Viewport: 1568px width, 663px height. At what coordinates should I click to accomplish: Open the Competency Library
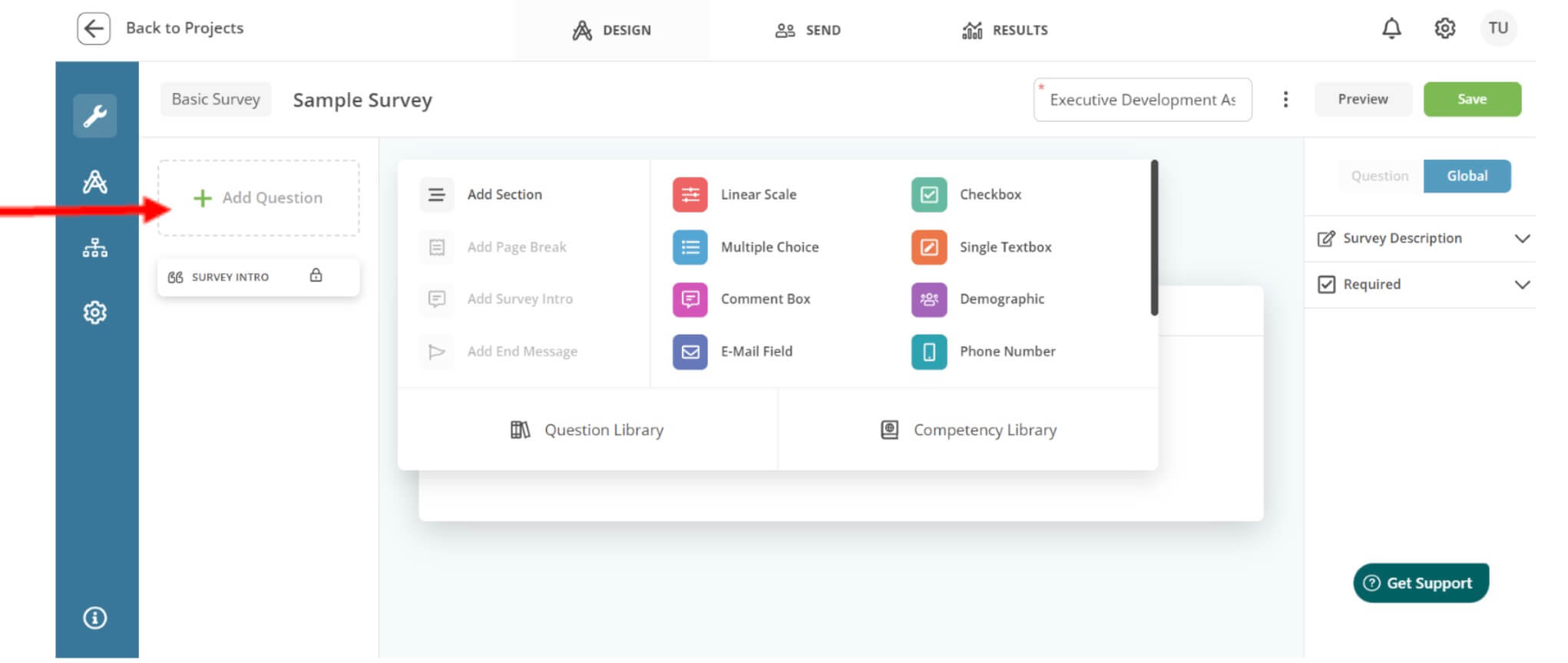(x=968, y=430)
